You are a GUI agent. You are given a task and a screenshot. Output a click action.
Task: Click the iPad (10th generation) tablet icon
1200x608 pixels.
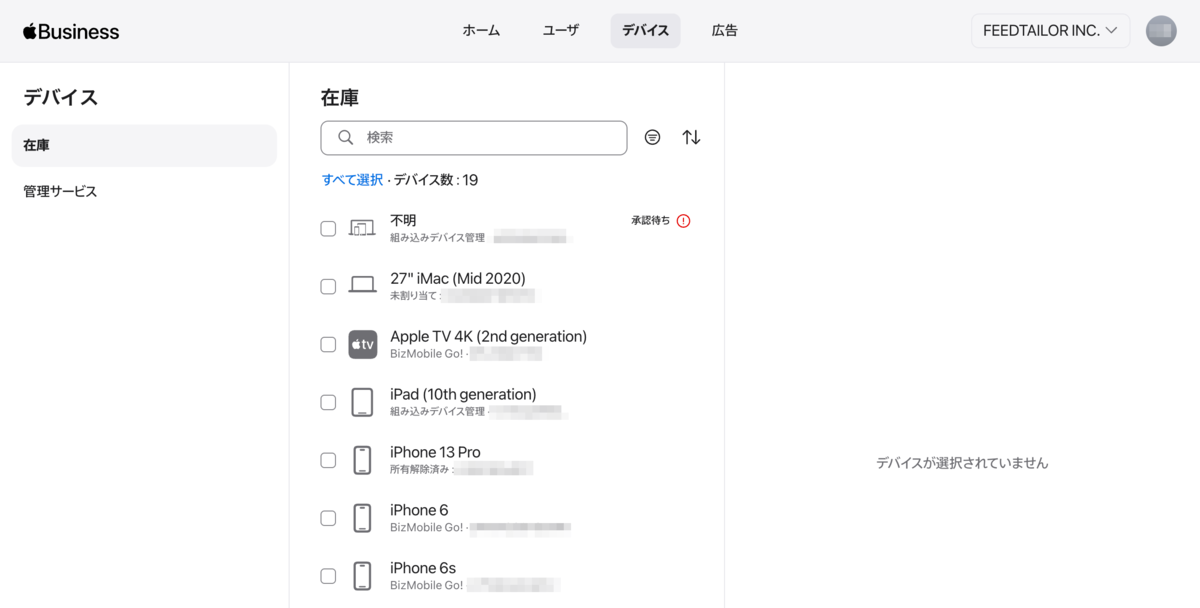coord(362,403)
